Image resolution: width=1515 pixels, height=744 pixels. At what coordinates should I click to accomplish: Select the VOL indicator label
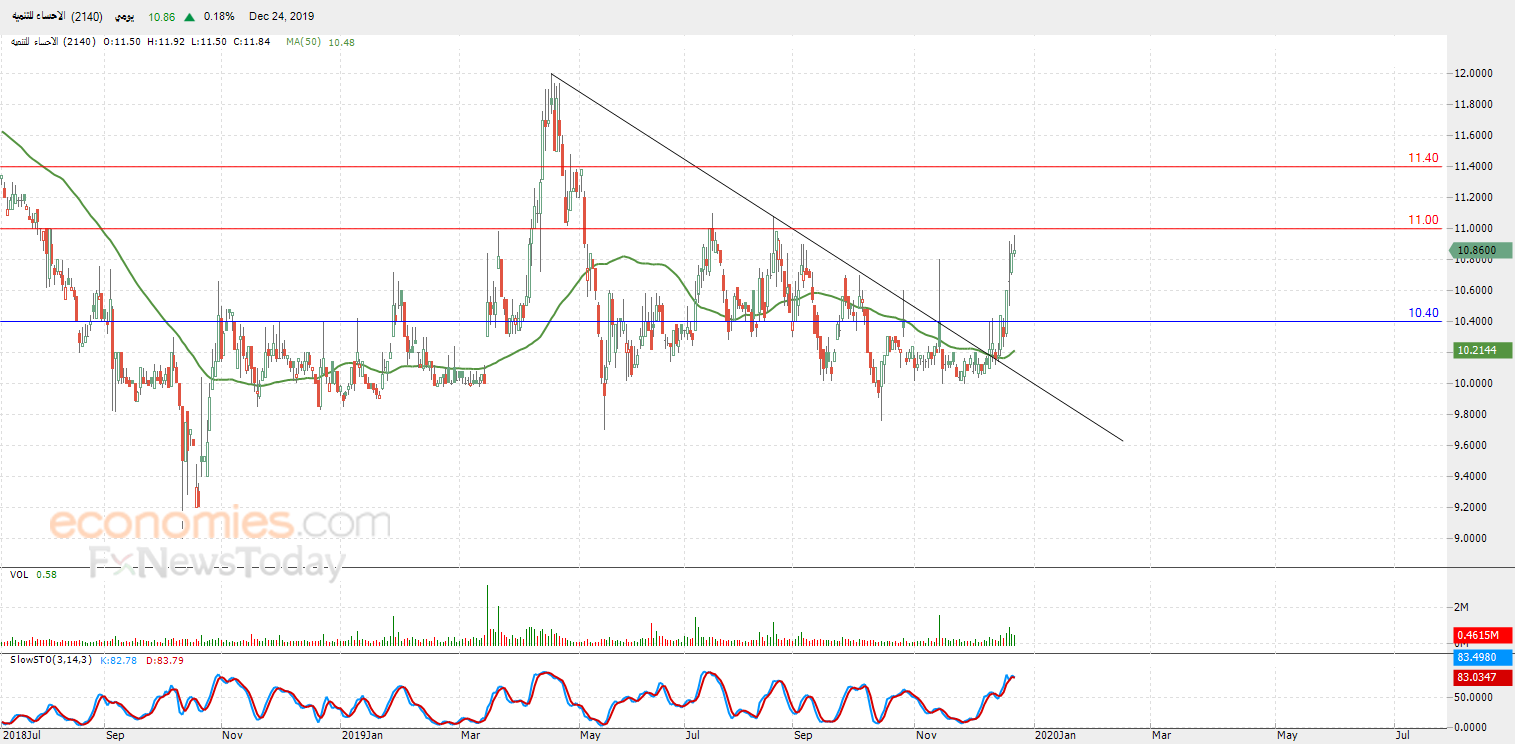point(19,575)
